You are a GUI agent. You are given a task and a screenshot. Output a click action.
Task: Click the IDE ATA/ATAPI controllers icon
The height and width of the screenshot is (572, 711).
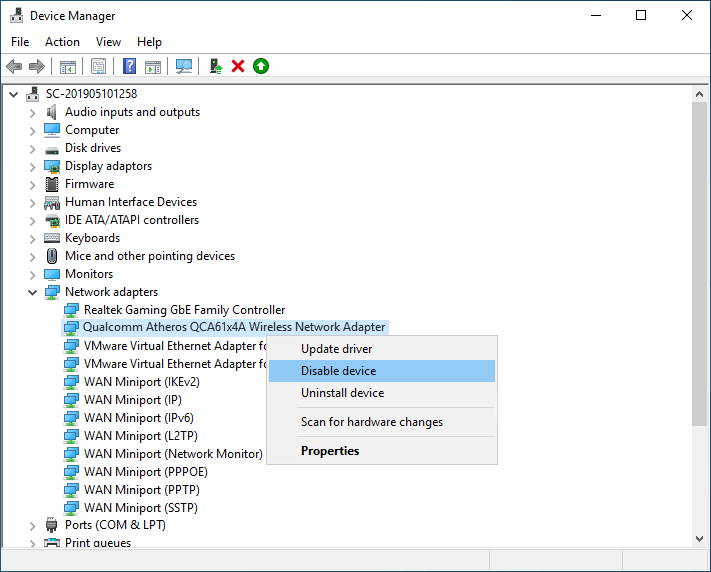click(x=52, y=221)
